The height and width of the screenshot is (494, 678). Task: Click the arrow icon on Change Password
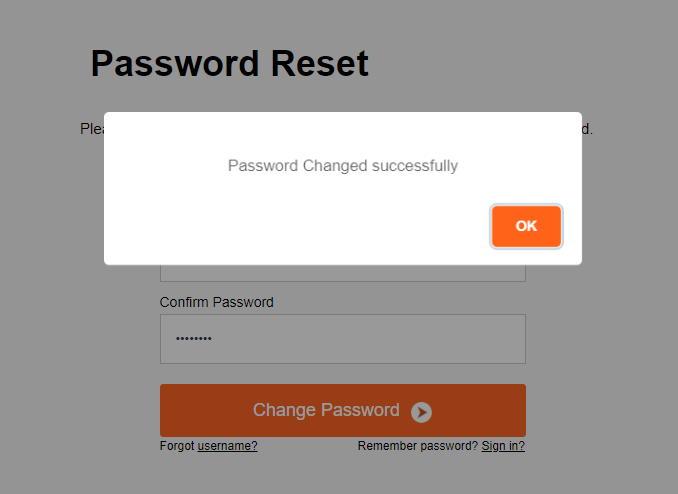421,412
